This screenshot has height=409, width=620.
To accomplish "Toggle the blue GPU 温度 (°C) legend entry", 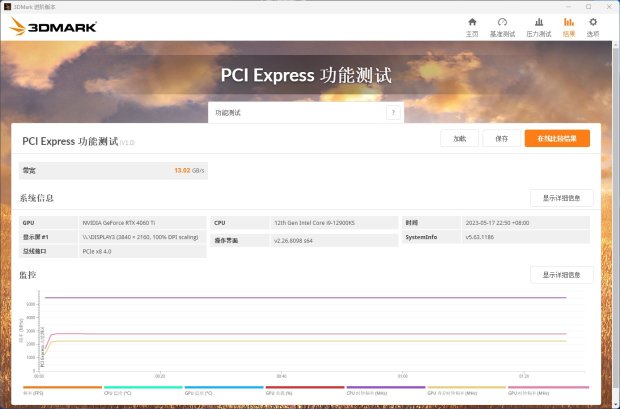I will point(224,390).
